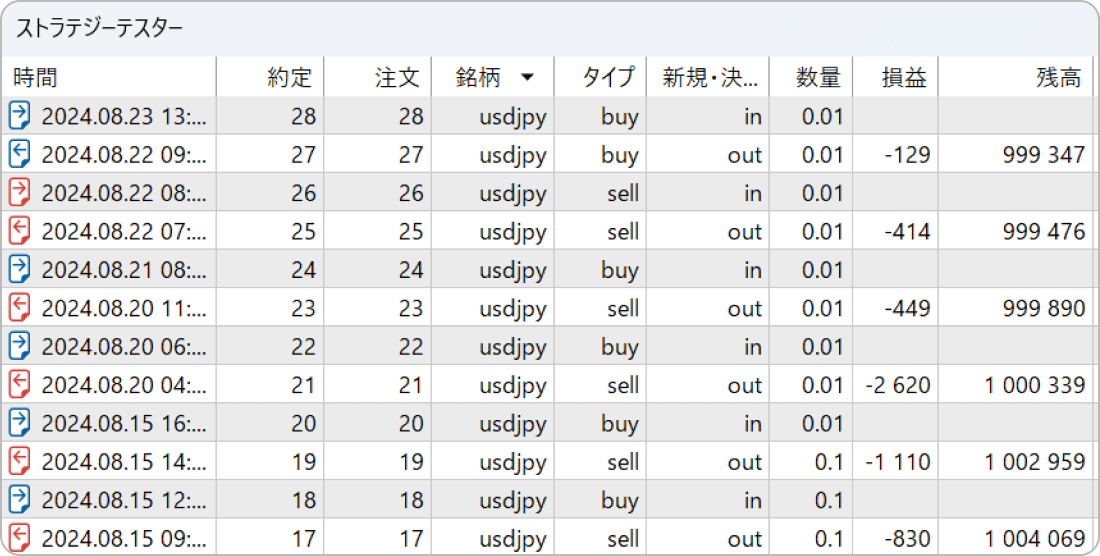Image resolution: width=1100 pixels, height=556 pixels.
Task: Sort by the 約定 column header
Action: pos(290,78)
